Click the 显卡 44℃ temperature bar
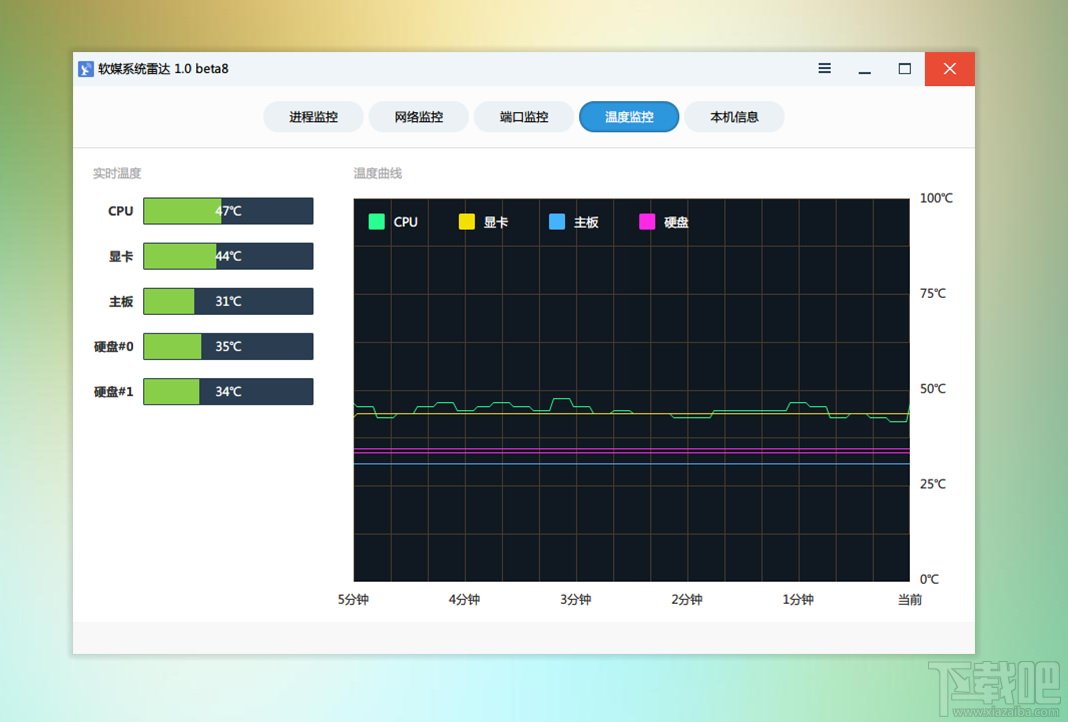 click(228, 256)
